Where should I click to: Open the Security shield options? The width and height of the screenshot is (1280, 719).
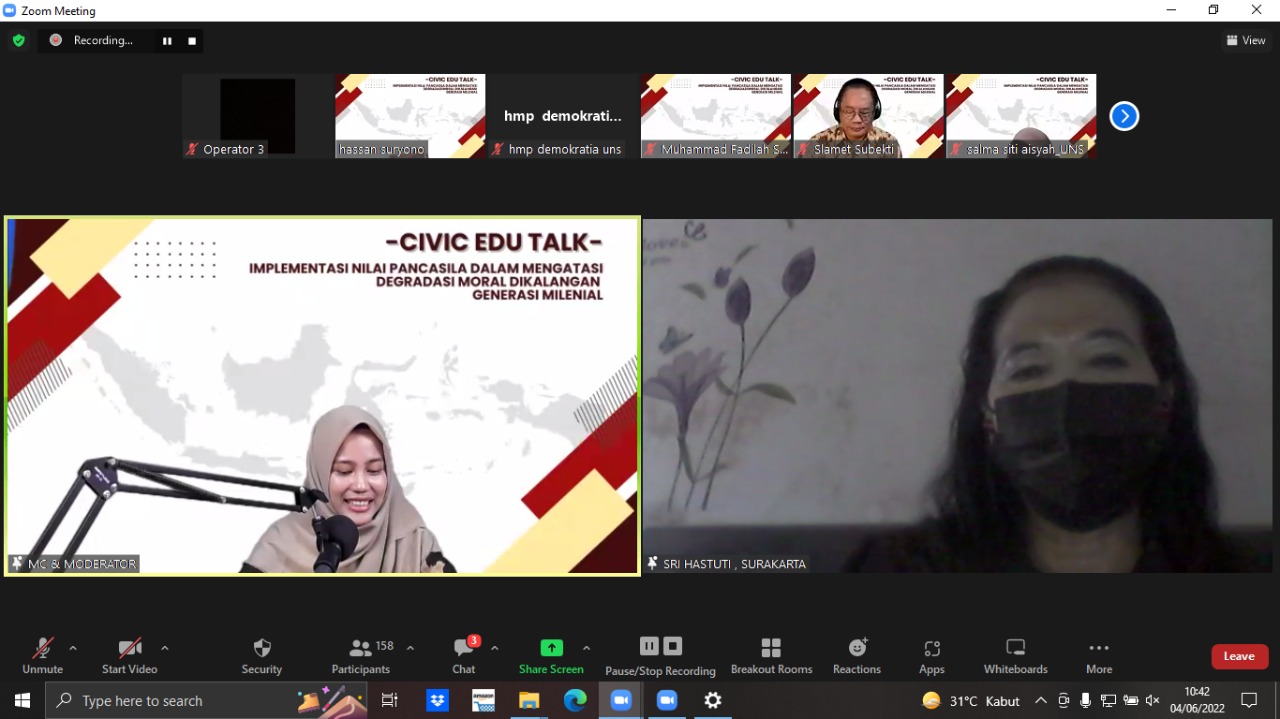point(262,655)
